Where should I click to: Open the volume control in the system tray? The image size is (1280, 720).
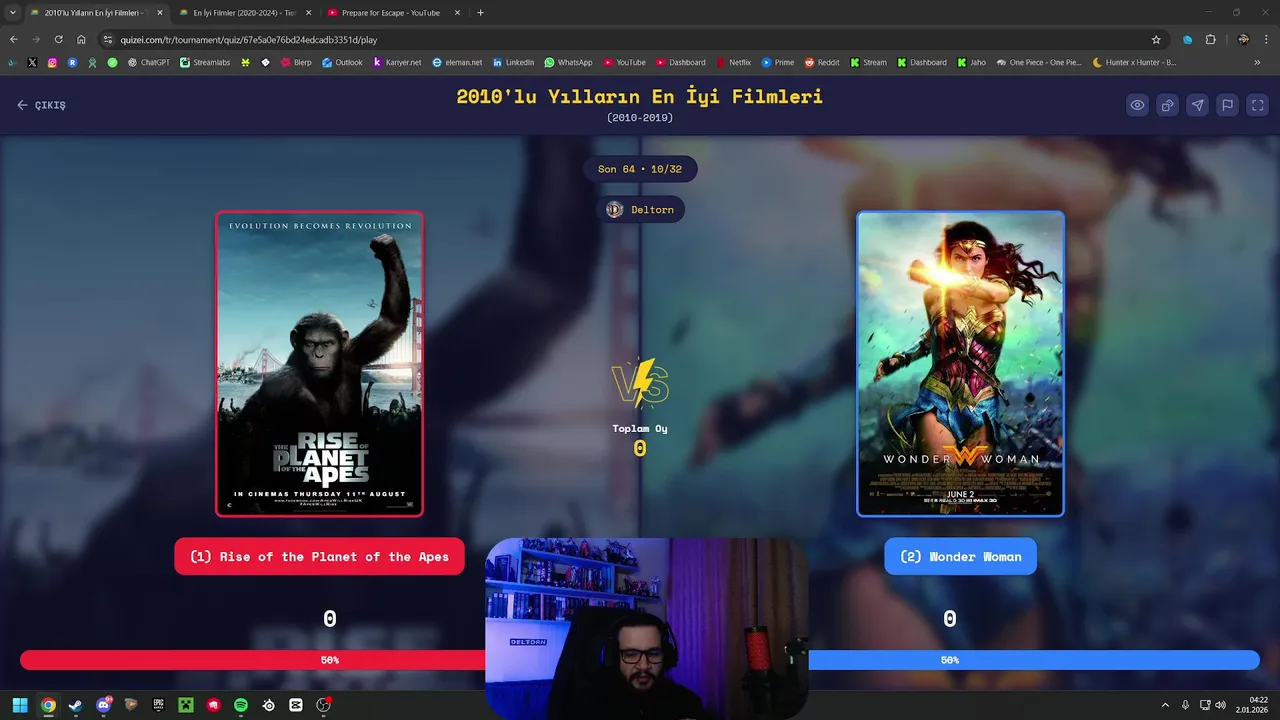click(1220, 705)
